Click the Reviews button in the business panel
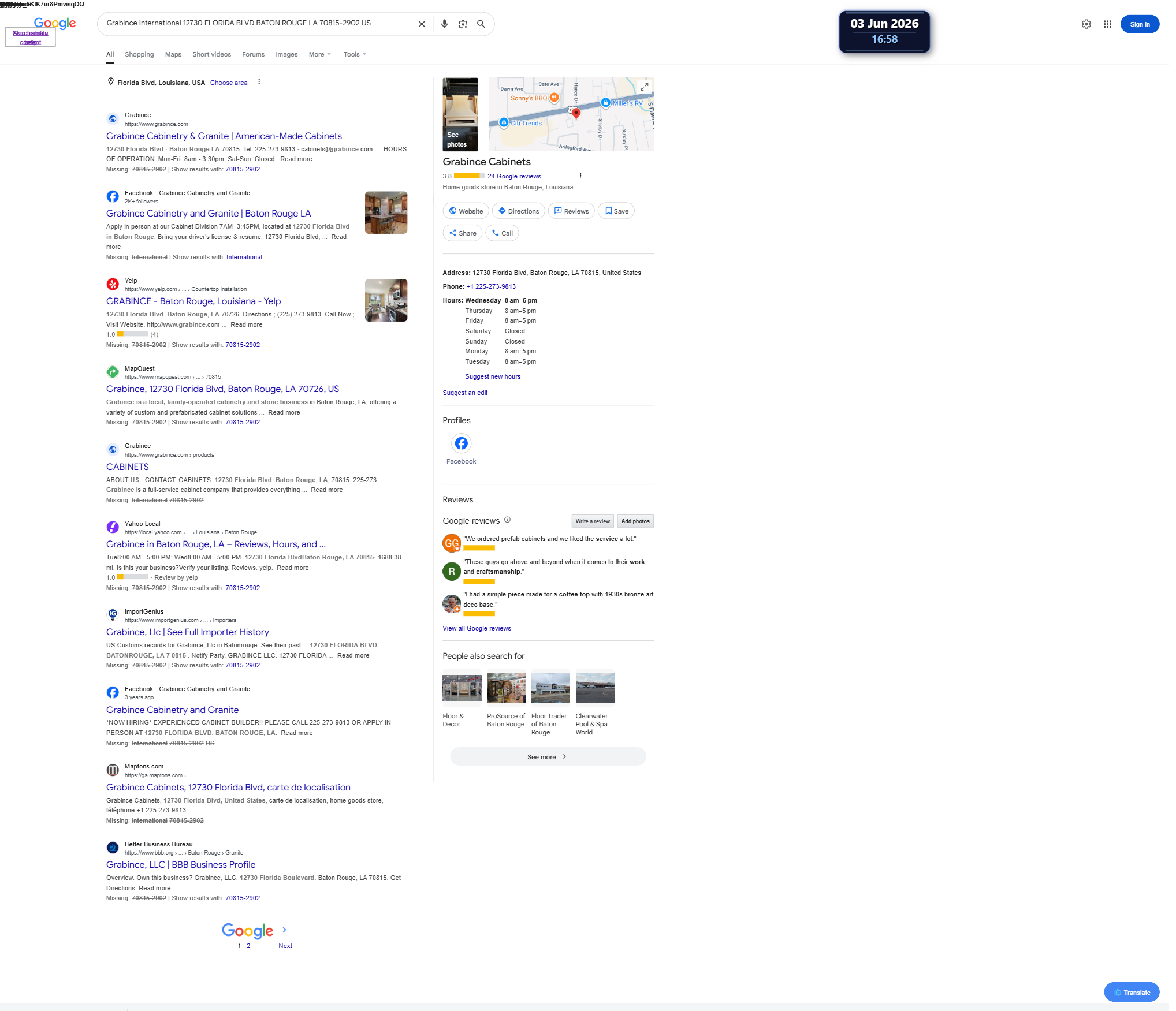This screenshot has width=1176, height=1011. pyautogui.click(x=571, y=211)
